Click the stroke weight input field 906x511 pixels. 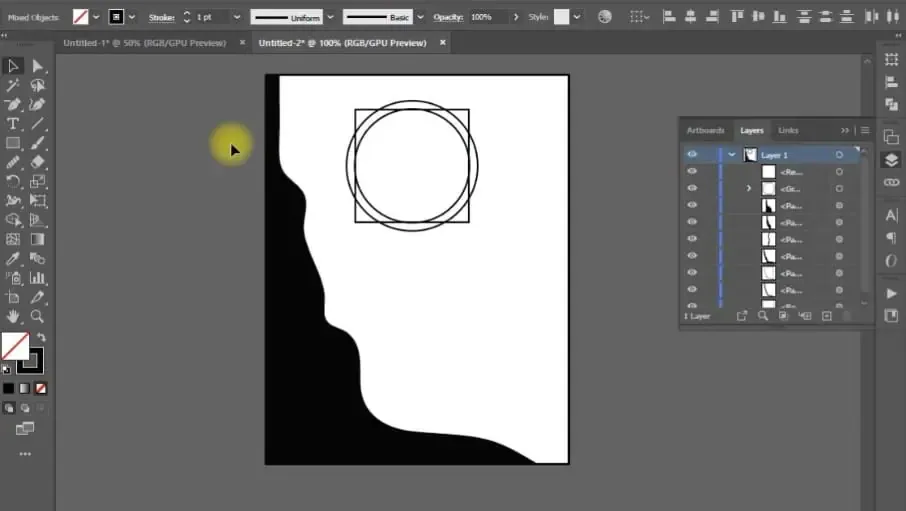pos(209,17)
